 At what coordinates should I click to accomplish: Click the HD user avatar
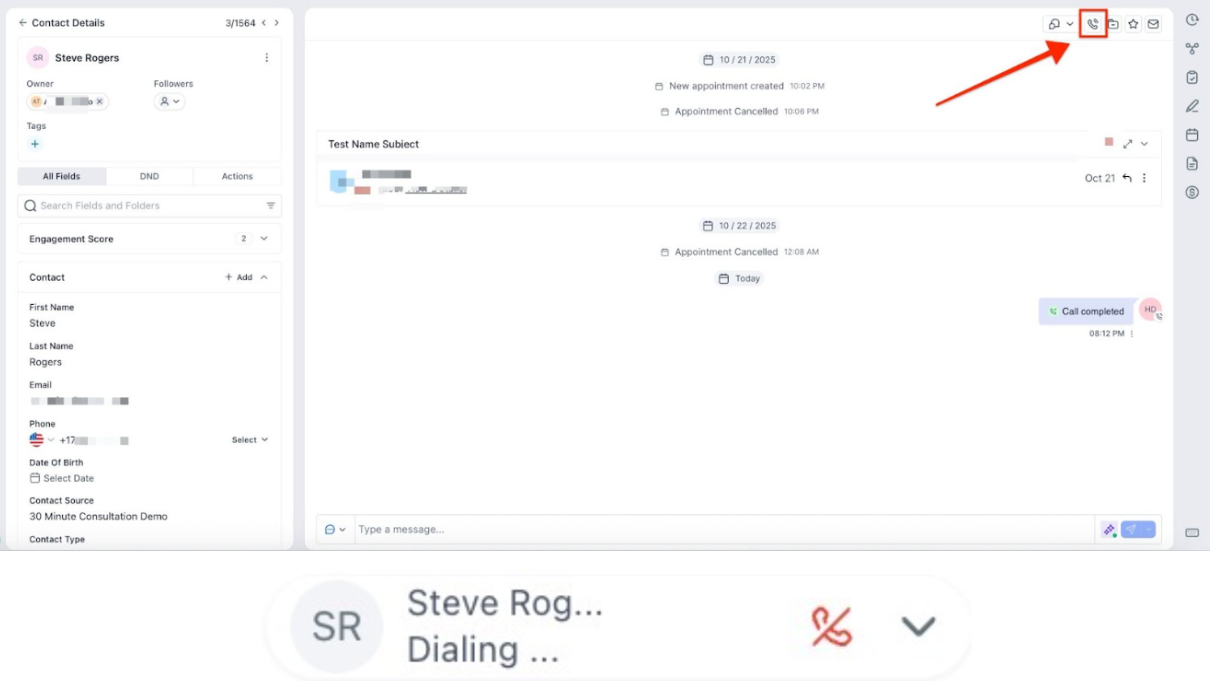tap(1151, 310)
